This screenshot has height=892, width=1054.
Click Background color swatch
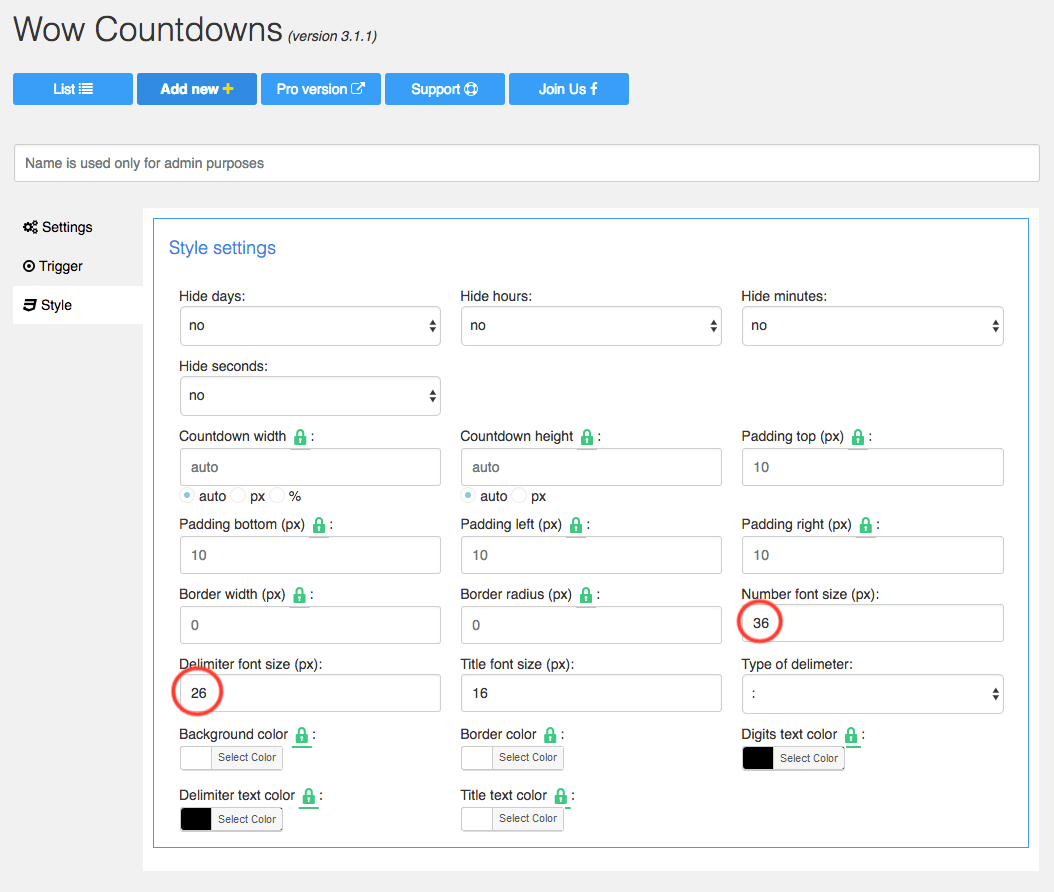click(196, 758)
